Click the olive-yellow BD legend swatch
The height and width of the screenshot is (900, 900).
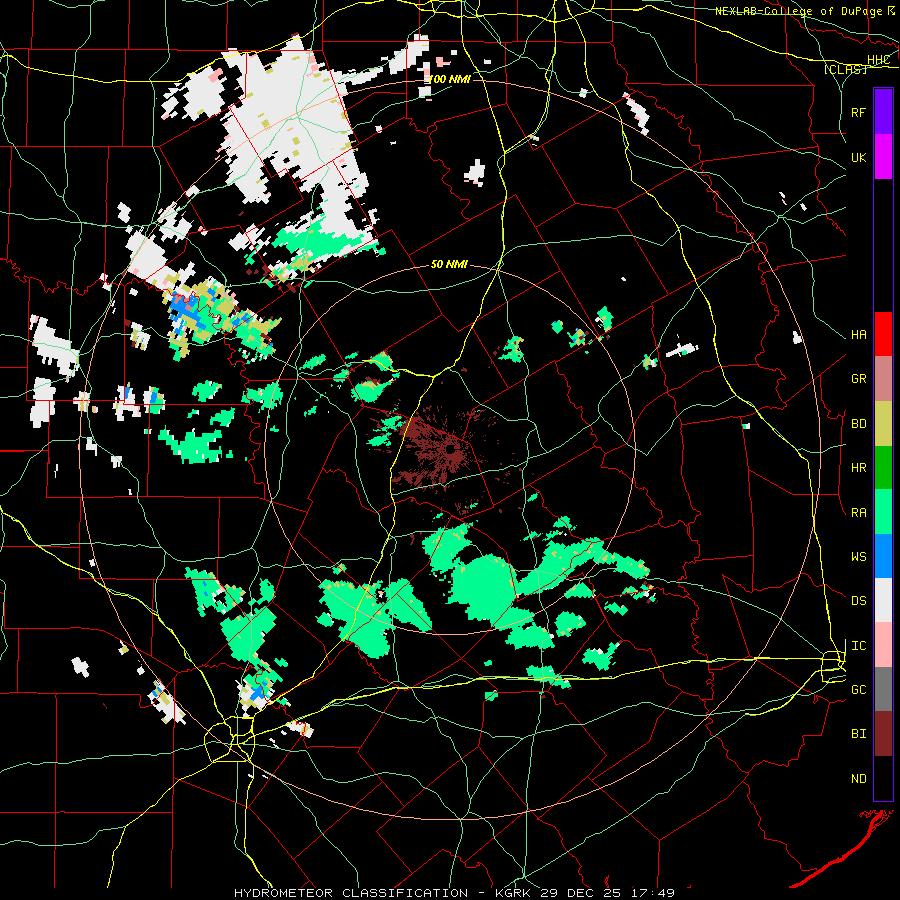pyautogui.click(x=883, y=423)
